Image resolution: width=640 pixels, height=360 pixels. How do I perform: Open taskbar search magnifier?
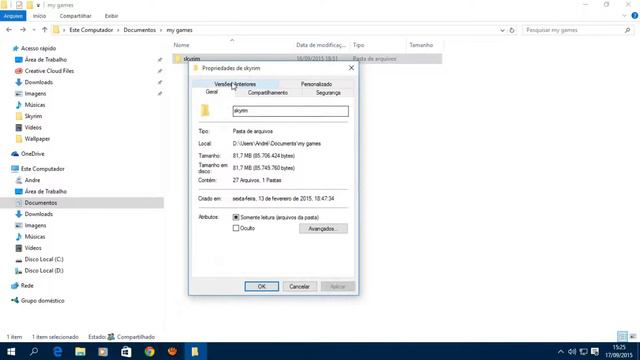click(34, 351)
